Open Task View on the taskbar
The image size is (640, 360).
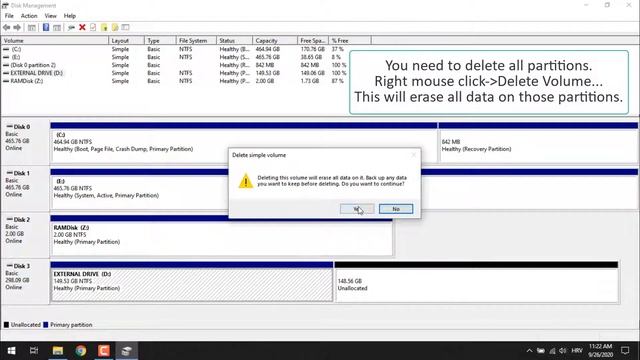34,351
